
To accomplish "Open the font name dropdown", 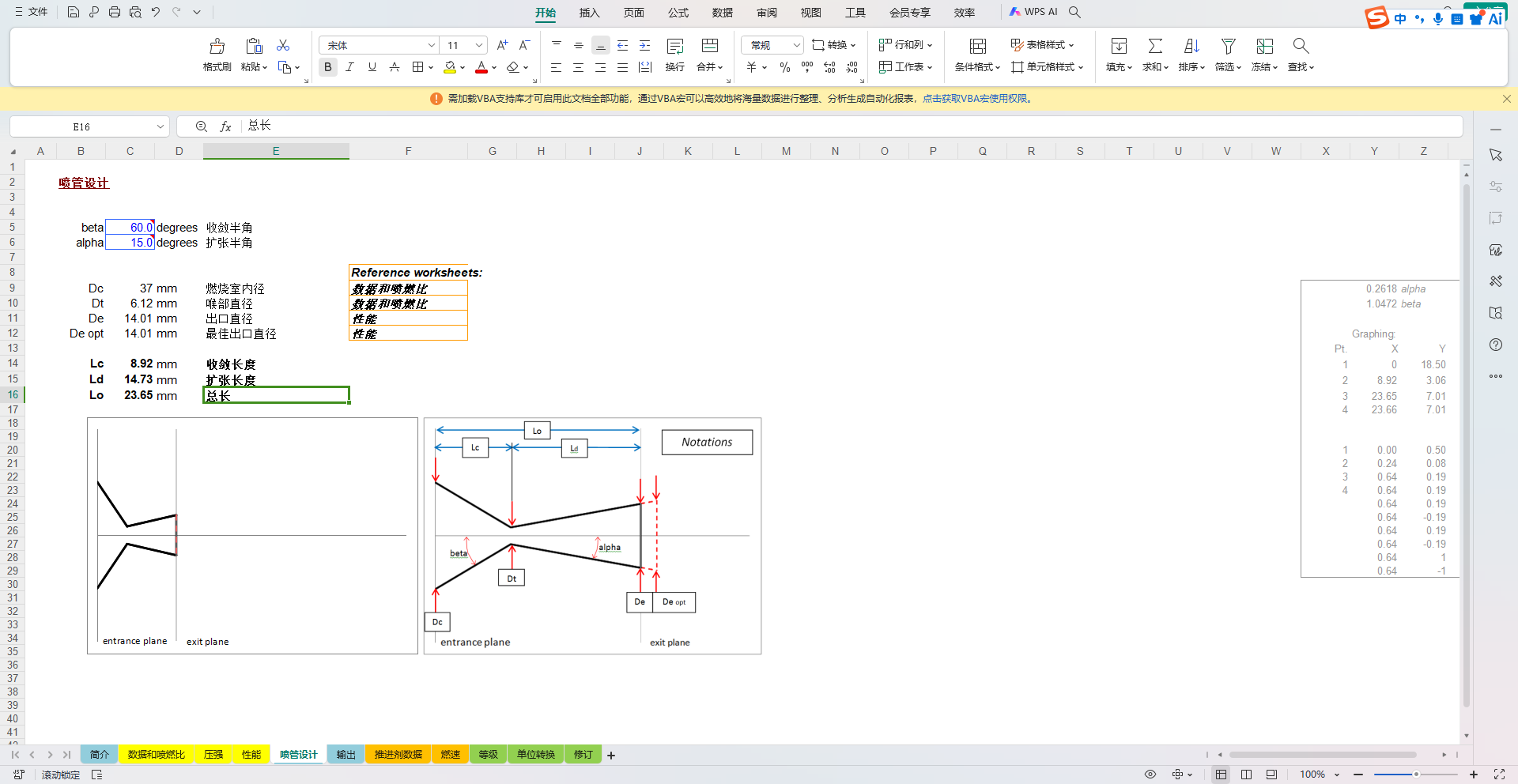I will point(432,45).
